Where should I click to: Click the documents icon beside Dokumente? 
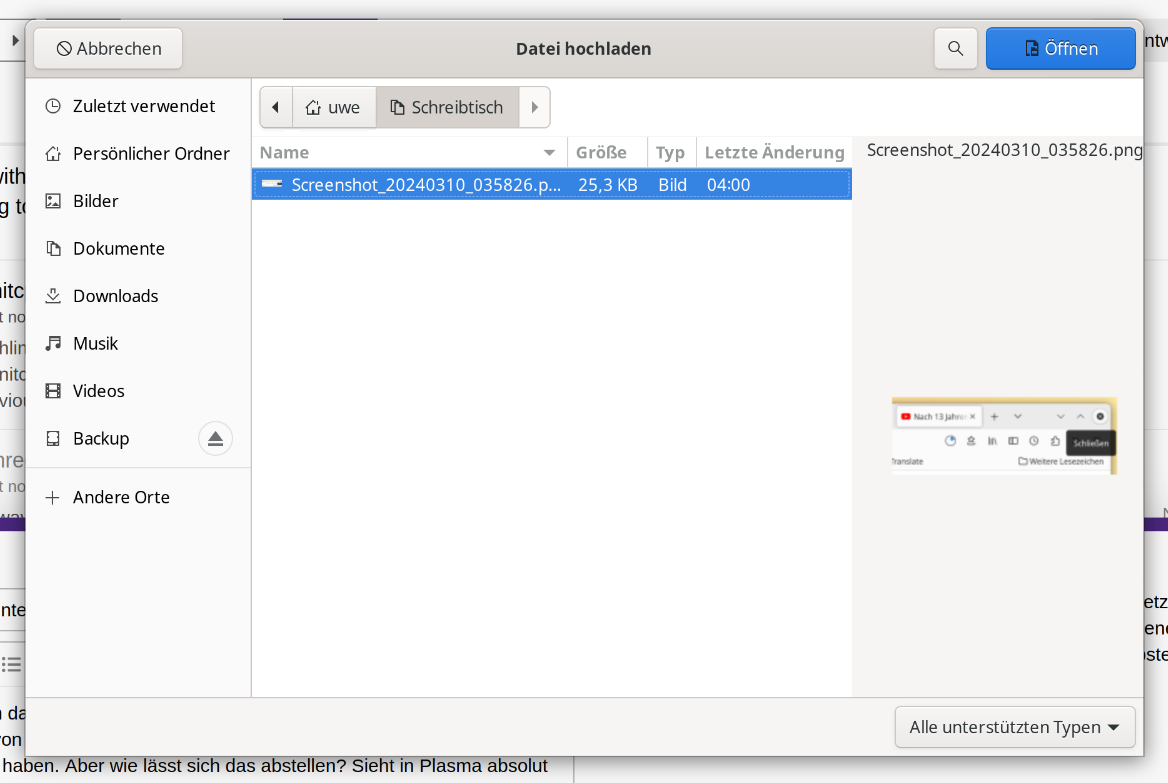point(53,248)
